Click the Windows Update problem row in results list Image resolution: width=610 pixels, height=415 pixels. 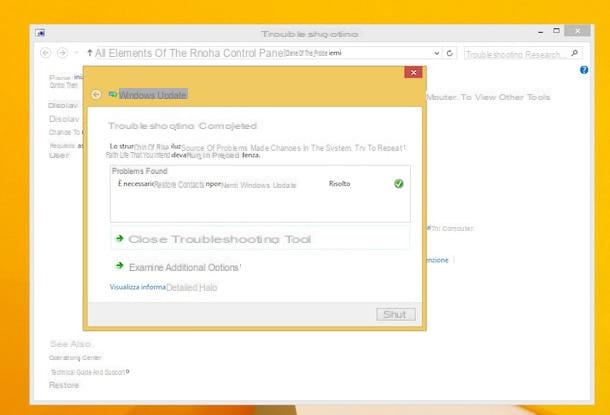click(x=260, y=184)
